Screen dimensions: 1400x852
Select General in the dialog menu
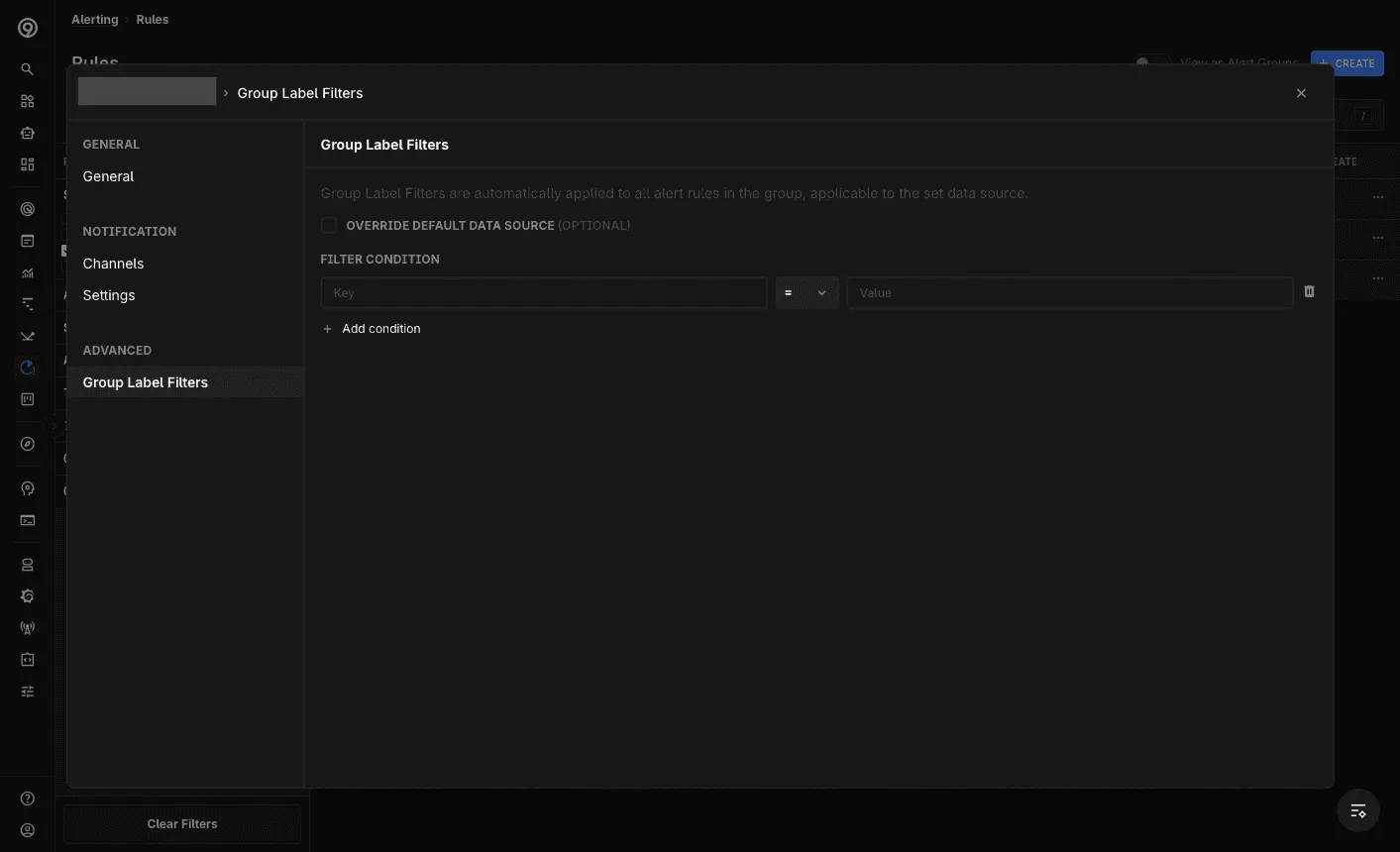(108, 176)
